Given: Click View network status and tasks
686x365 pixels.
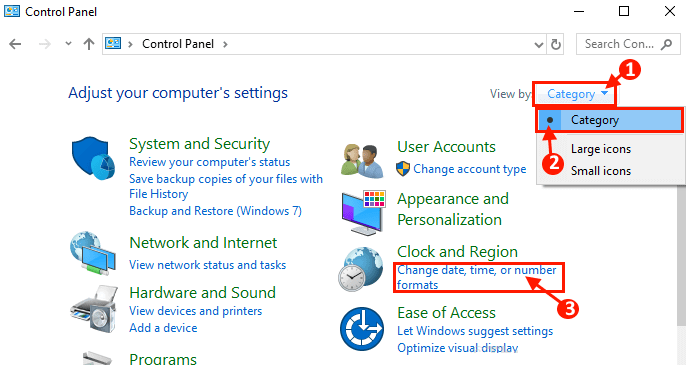Looking at the screenshot, I should point(207,265).
